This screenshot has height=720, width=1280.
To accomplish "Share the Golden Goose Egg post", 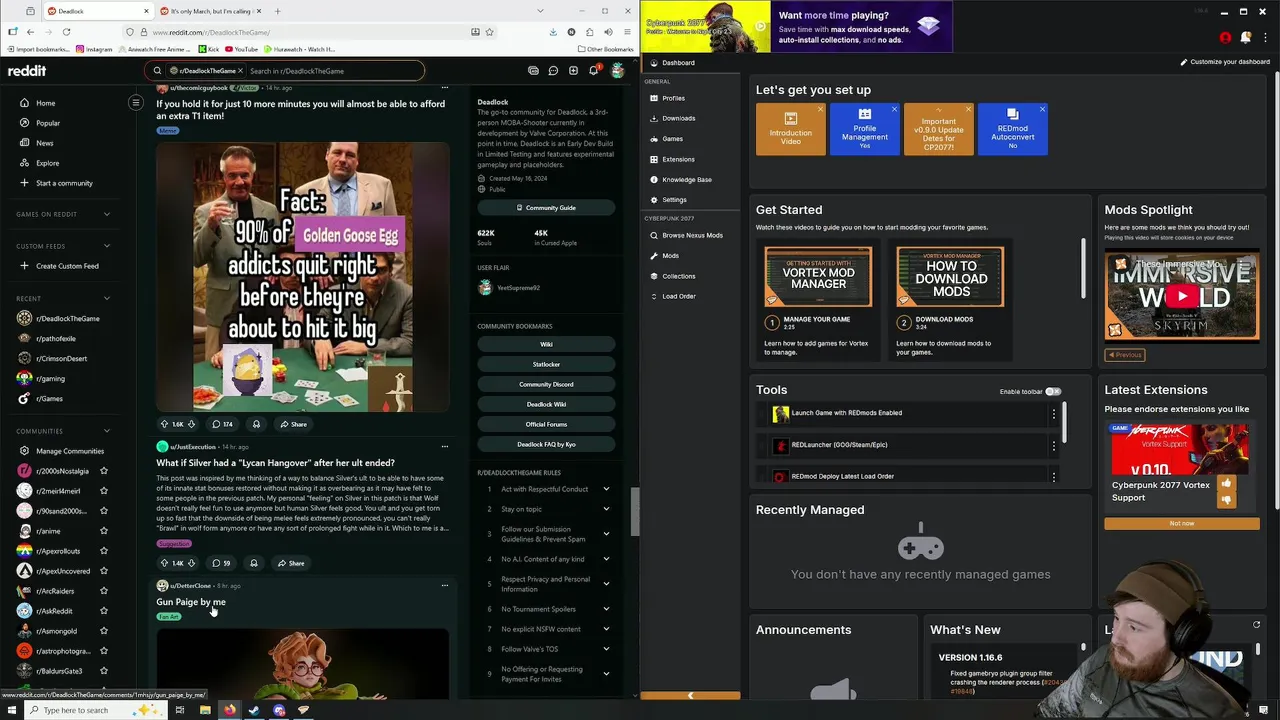I will (293, 424).
